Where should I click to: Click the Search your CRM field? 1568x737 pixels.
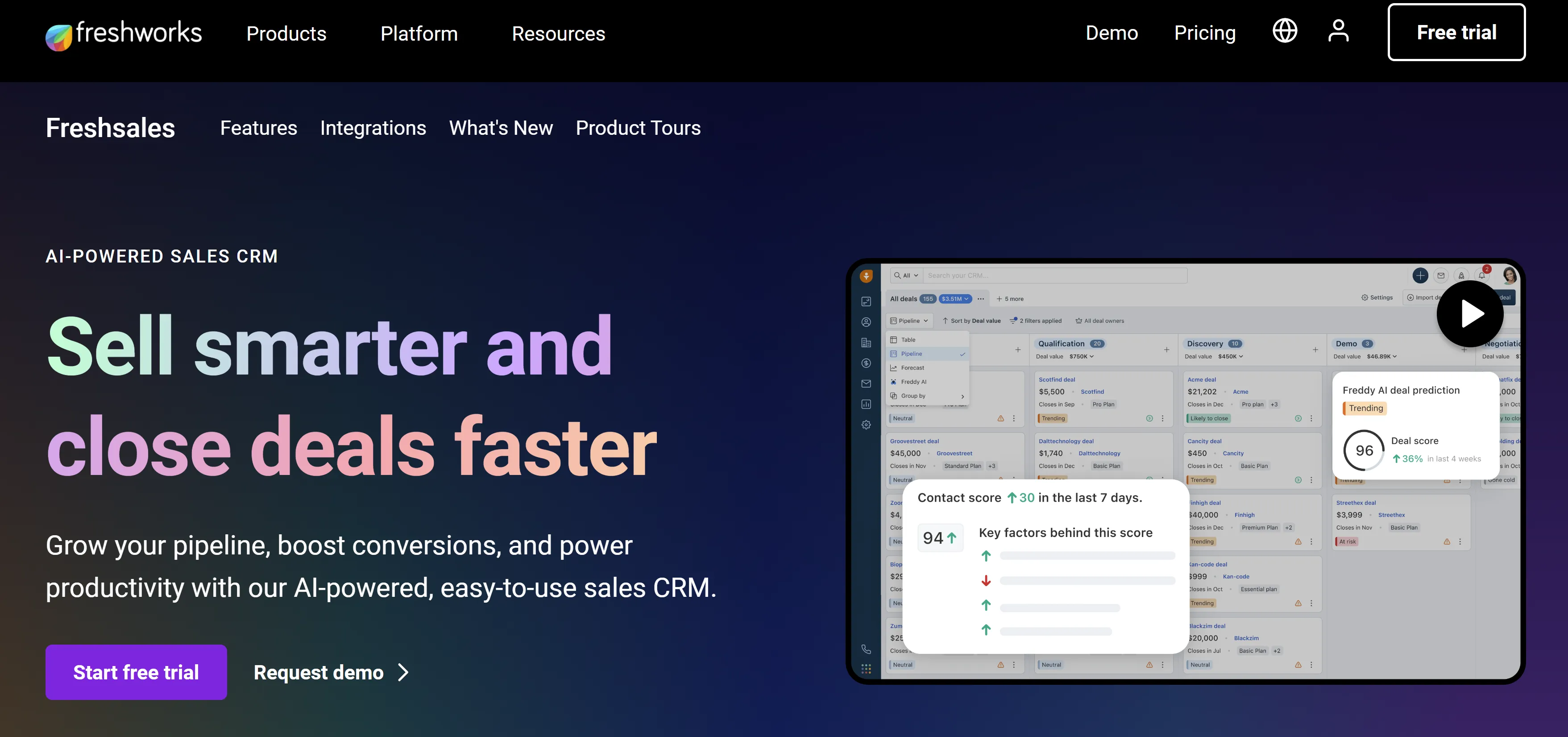[x=1054, y=275]
